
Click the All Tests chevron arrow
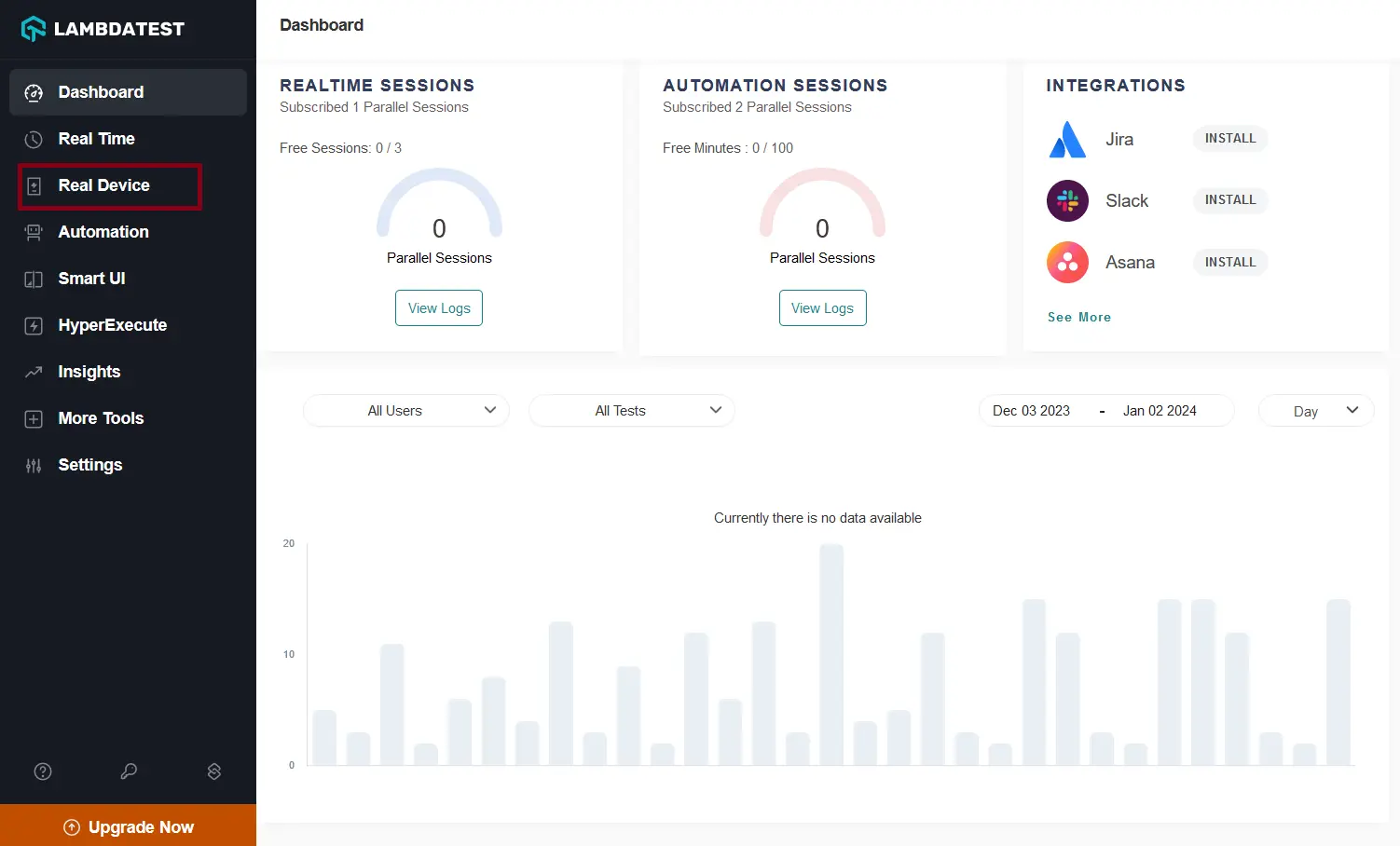coord(716,410)
